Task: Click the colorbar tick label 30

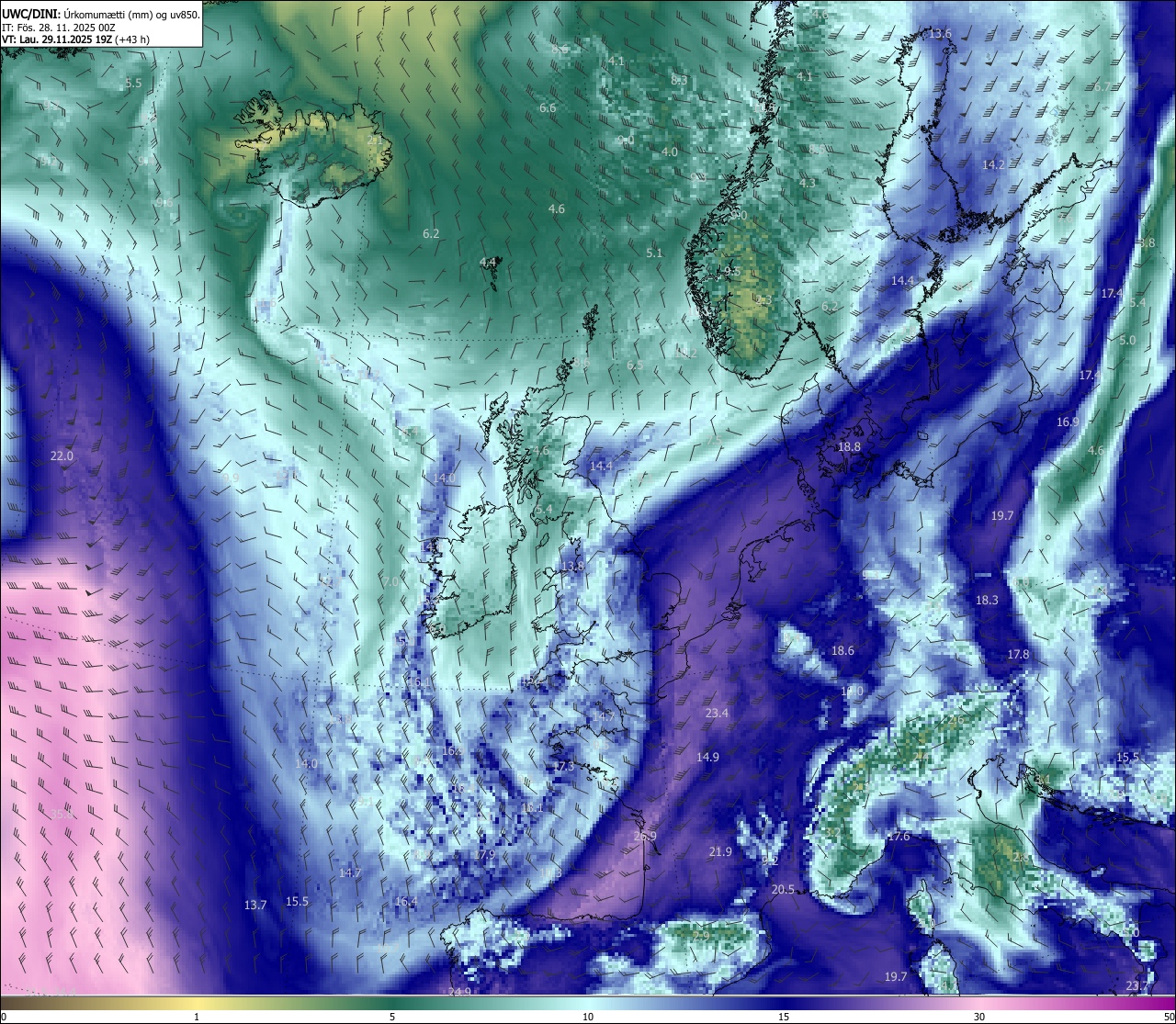Action: [x=979, y=1017]
